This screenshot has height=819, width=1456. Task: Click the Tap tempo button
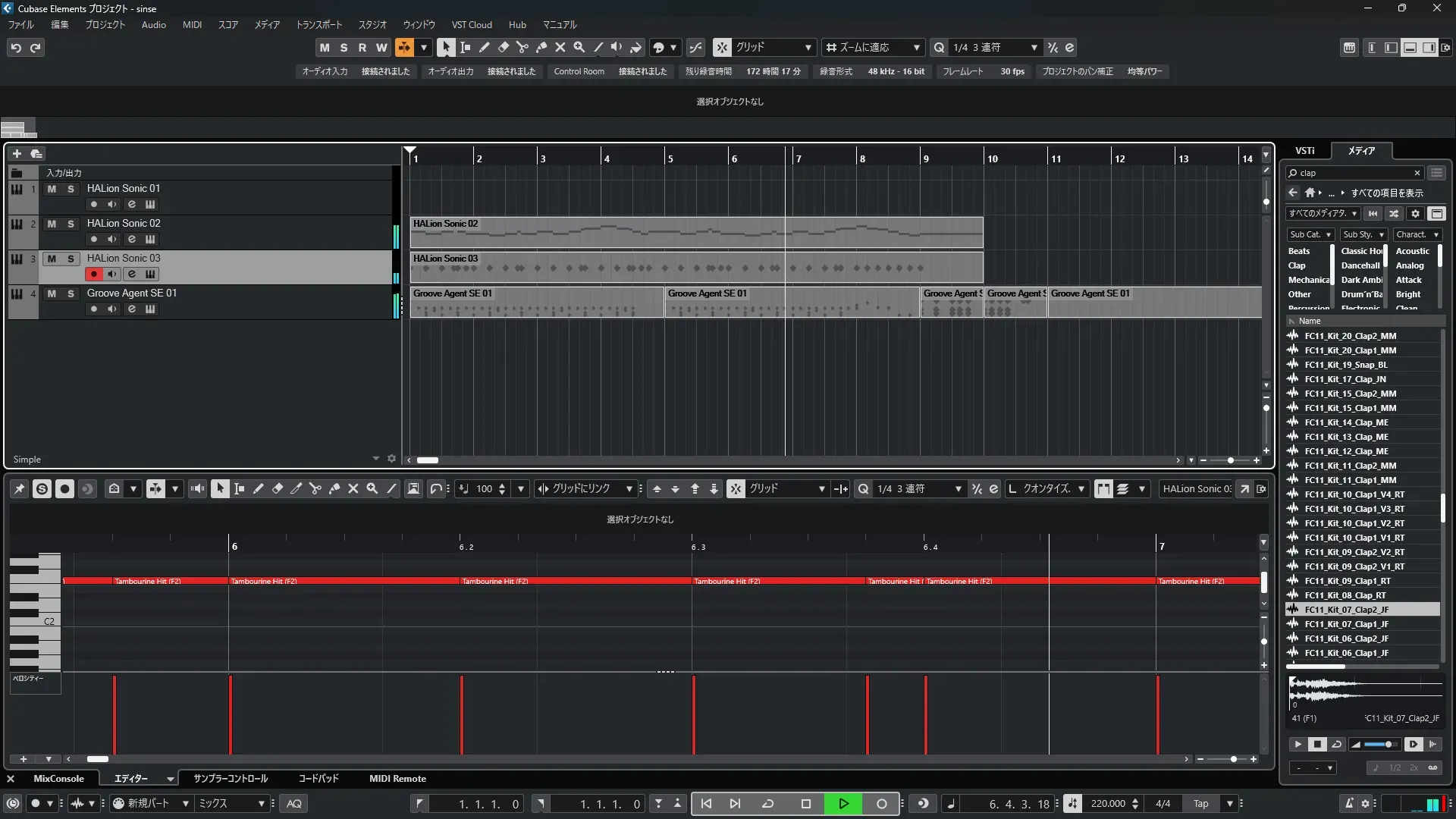[1200, 804]
